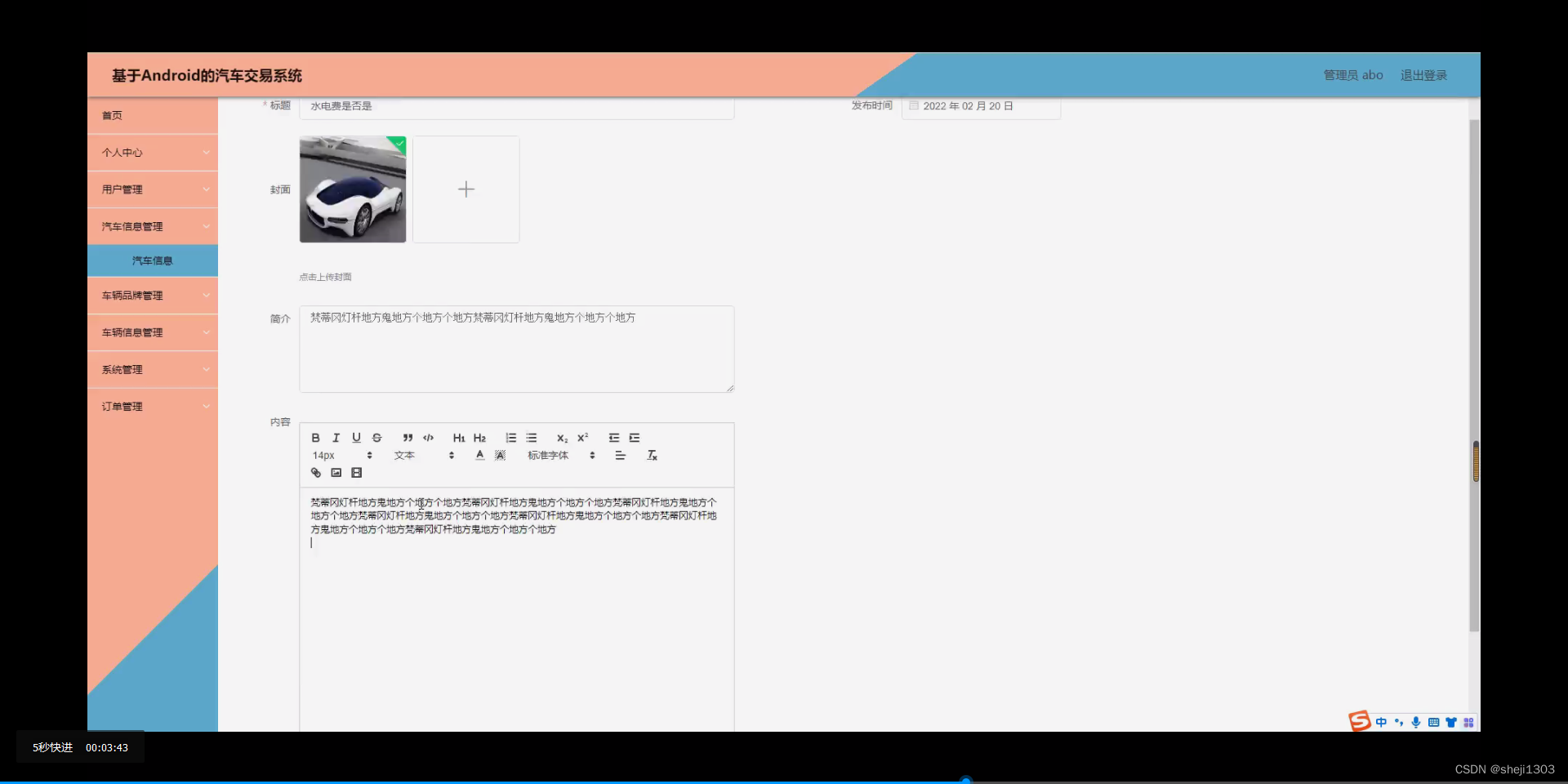Toggle Chinese/English input mode in Sogou bar
The width and height of the screenshot is (1568, 784).
(1380, 722)
